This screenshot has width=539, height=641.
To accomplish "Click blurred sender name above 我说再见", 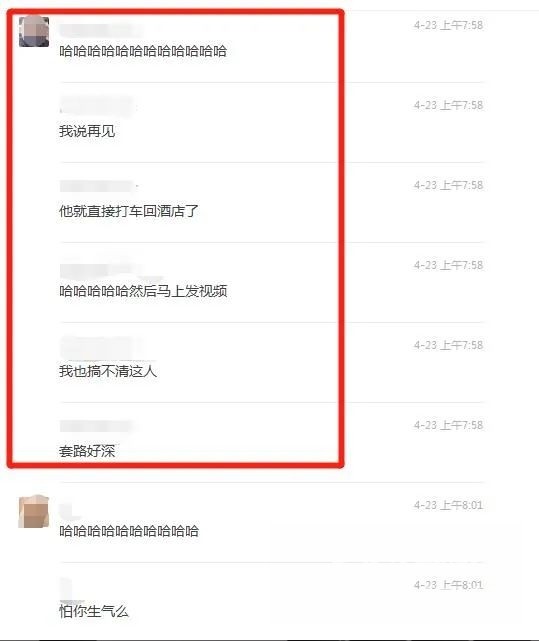I will coord(98,105).
